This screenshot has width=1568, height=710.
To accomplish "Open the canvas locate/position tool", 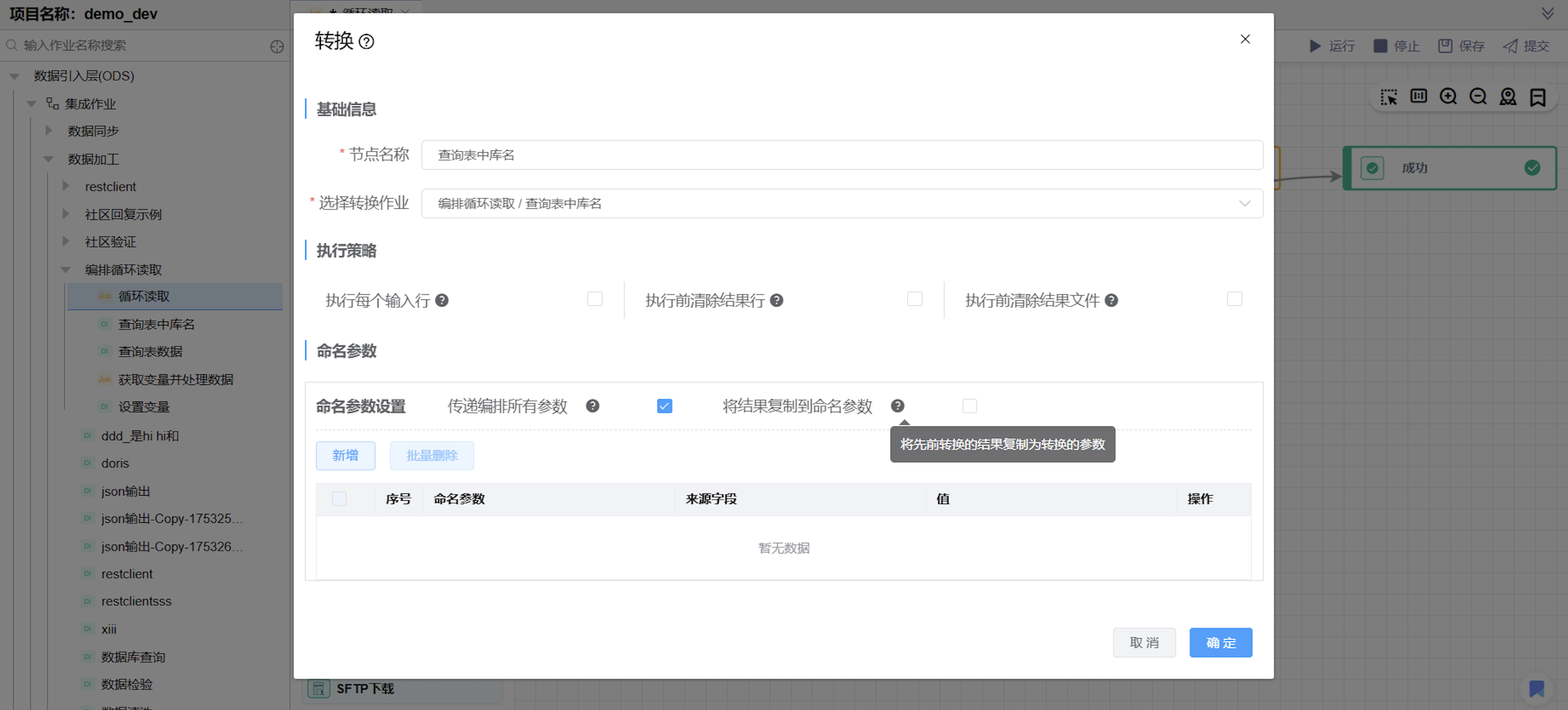I will [x=1508, y=96].
